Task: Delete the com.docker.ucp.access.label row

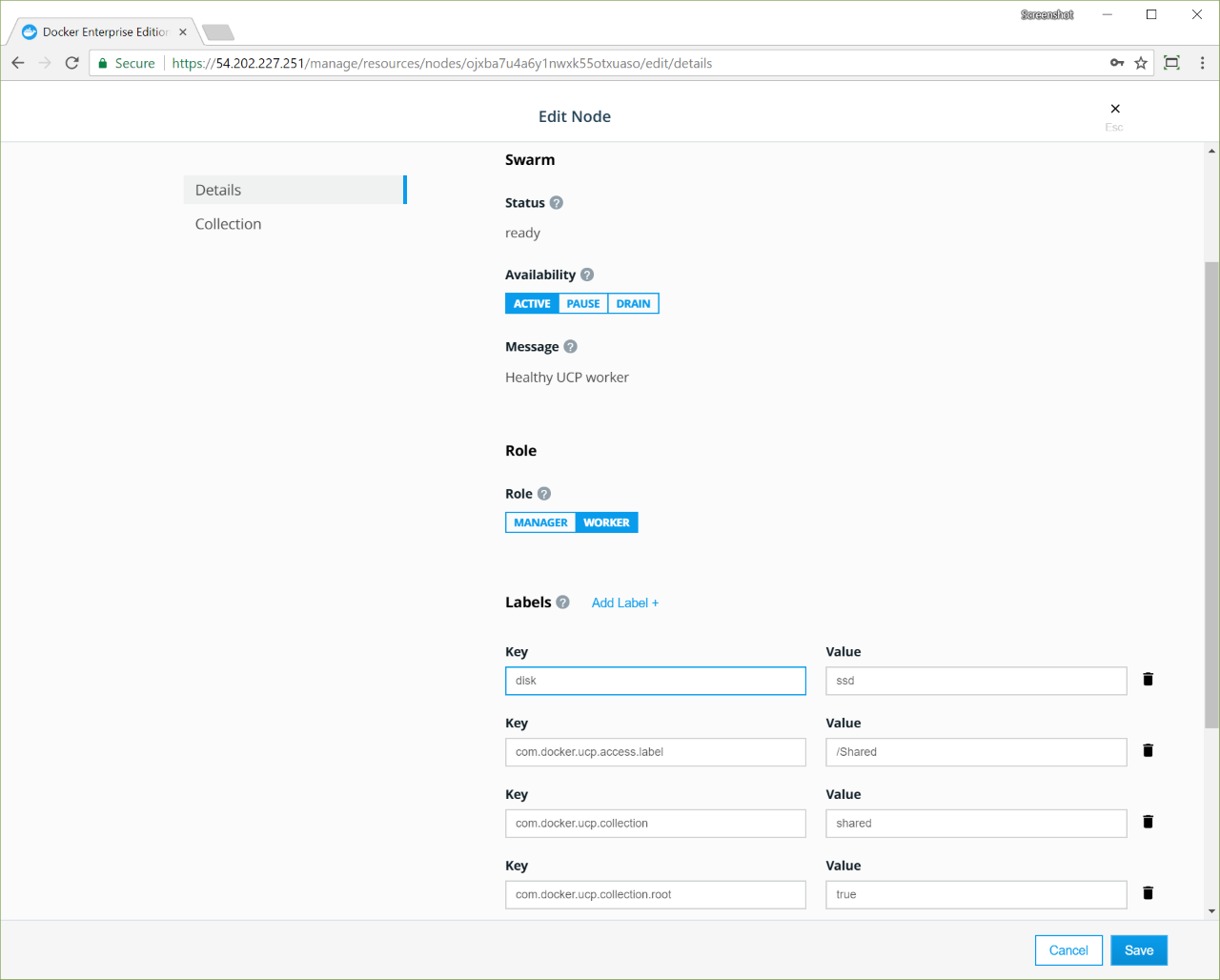Action: point(1148,751)
